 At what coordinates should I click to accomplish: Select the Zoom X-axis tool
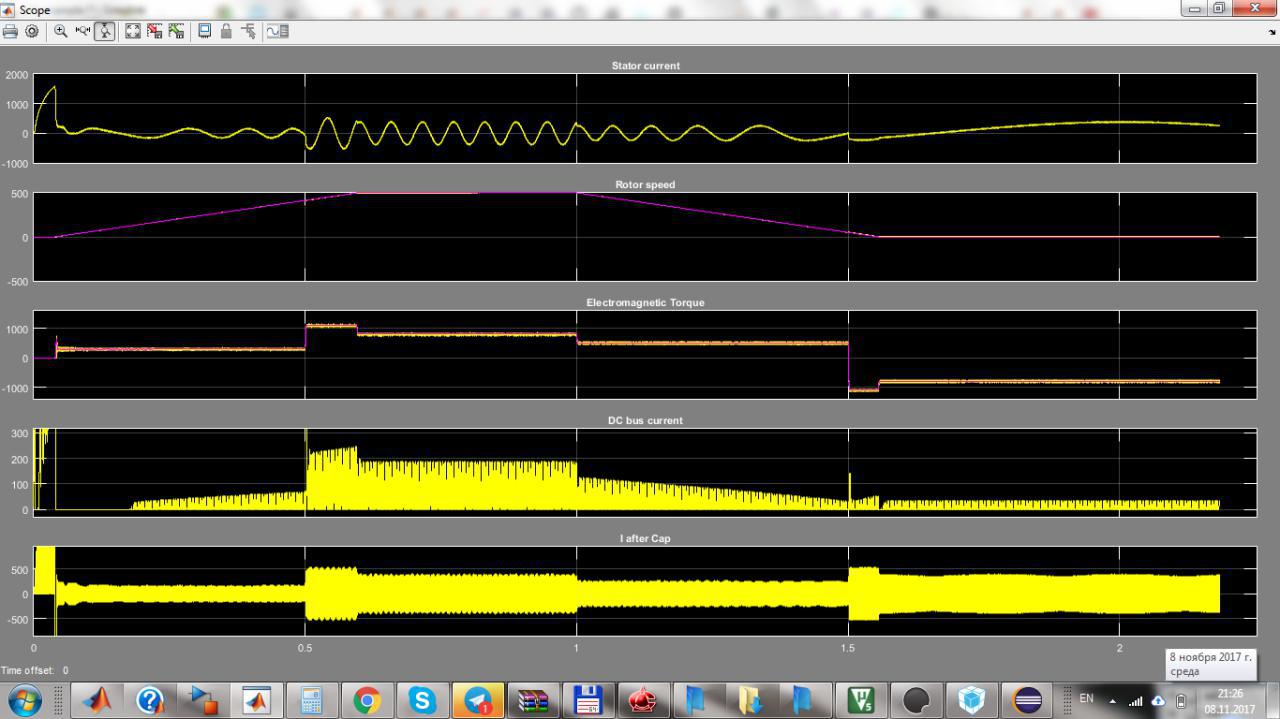(82, 31)
